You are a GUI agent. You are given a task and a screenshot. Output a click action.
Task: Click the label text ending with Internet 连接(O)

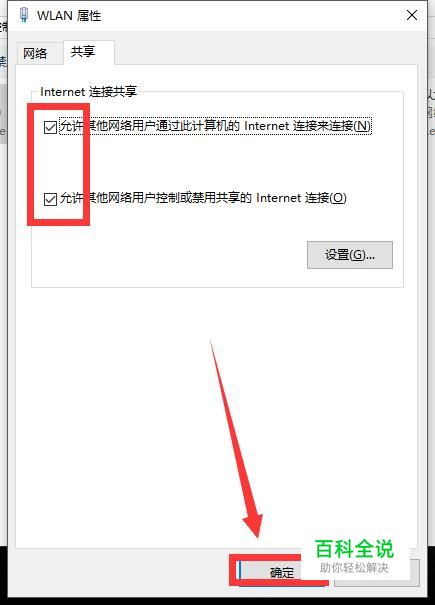(203, 198)
